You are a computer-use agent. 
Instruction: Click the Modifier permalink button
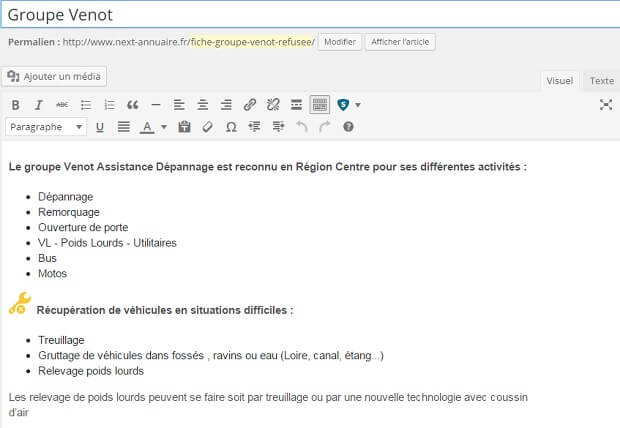click(x=340, y=42)
